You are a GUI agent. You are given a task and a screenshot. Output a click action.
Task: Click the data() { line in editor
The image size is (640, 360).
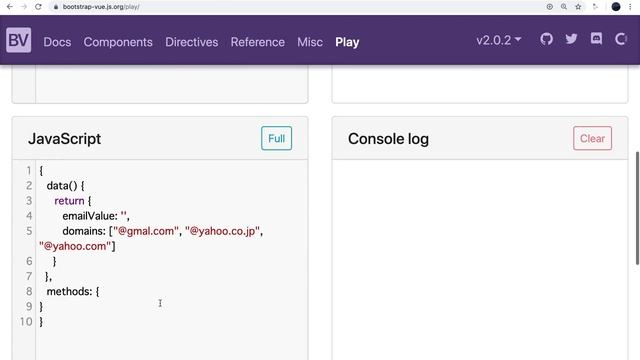pos(65,186)
